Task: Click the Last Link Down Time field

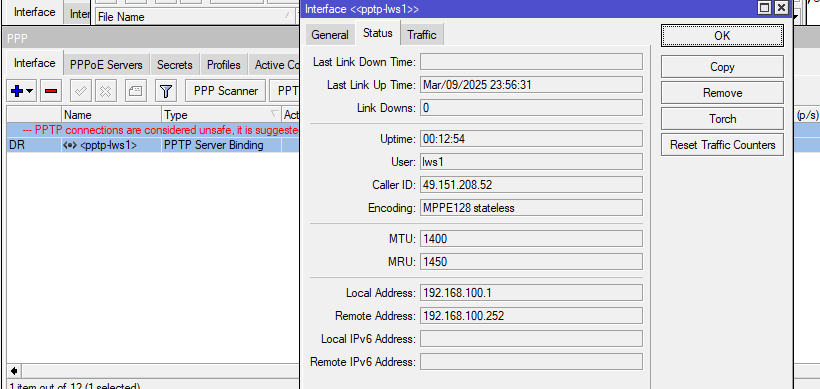Action: [531, 62]
